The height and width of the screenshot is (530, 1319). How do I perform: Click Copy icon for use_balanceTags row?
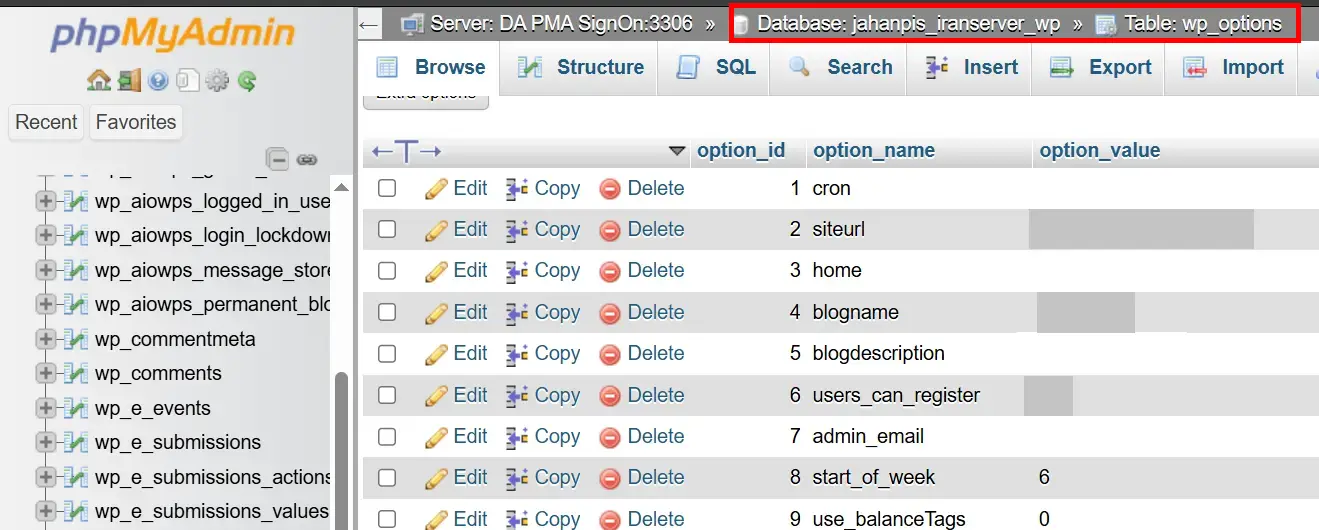517,519
